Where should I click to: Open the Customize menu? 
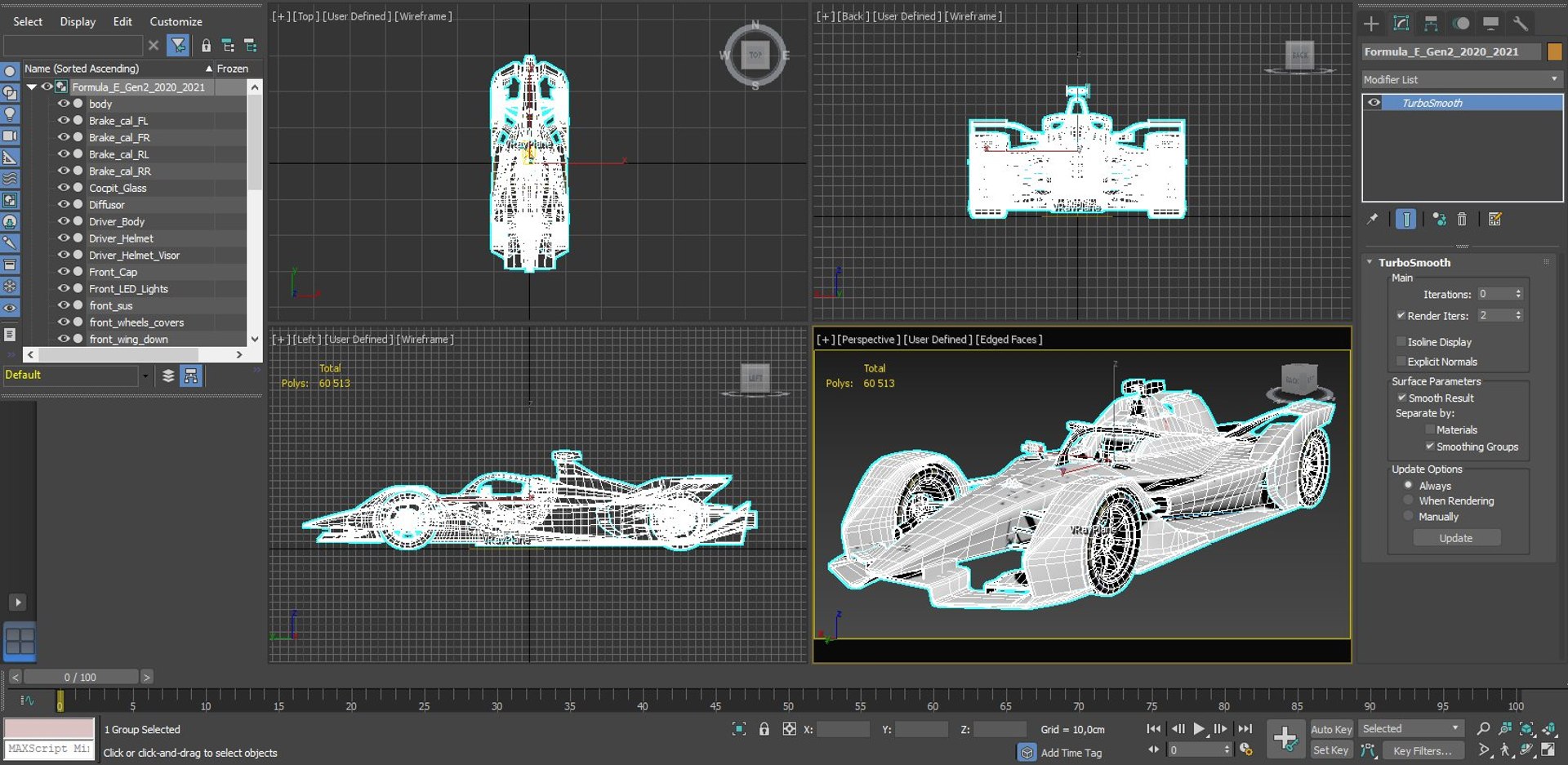click(x=176, y=21)
